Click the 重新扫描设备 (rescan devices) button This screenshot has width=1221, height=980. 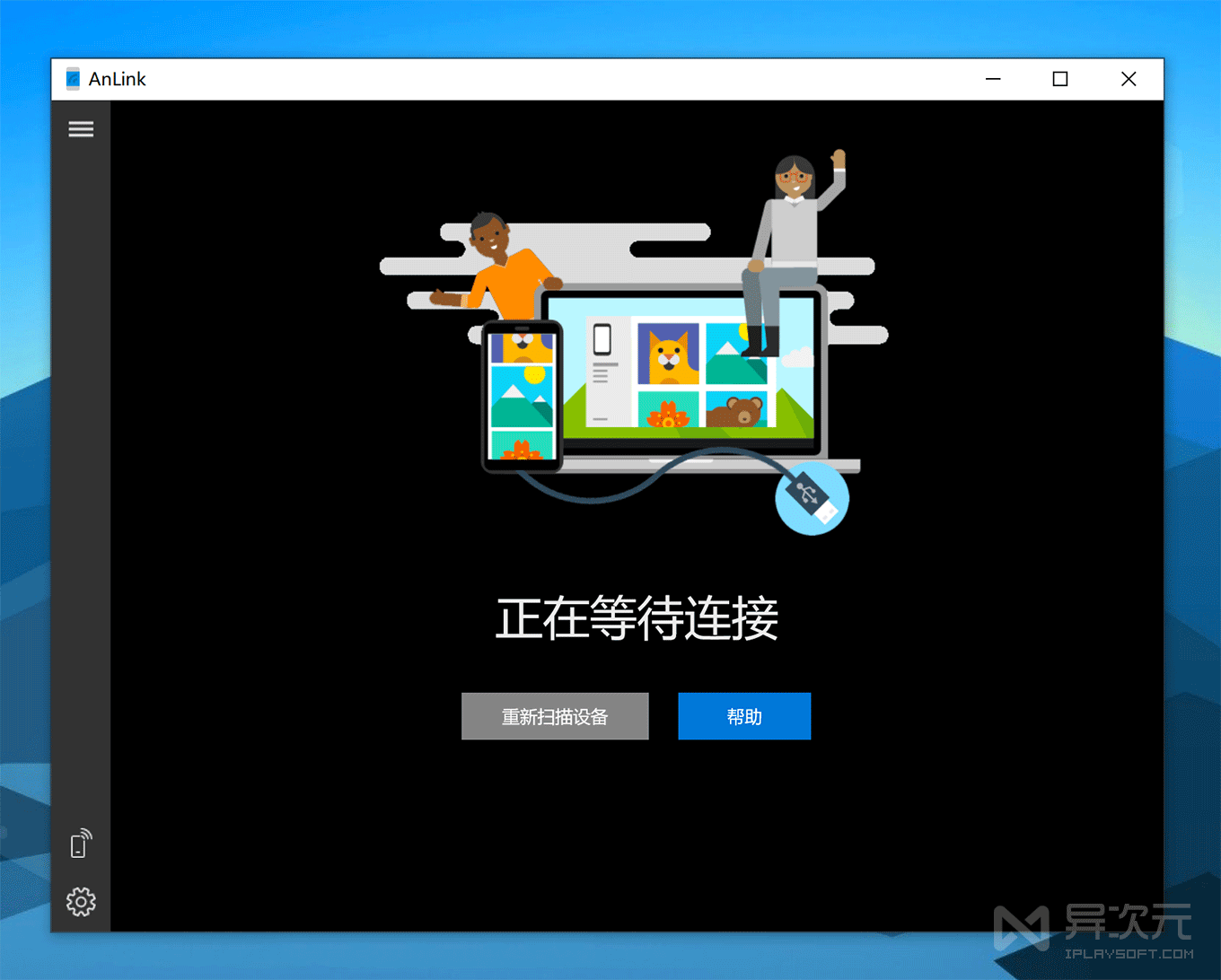(x=555, y=716)
